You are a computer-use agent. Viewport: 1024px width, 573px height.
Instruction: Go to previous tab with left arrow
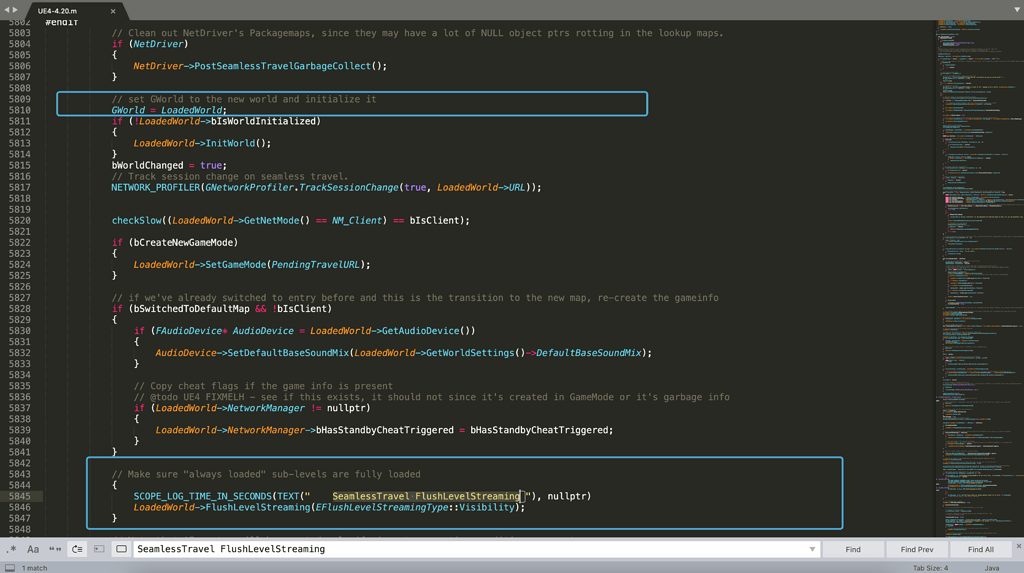tap(7, 10)
